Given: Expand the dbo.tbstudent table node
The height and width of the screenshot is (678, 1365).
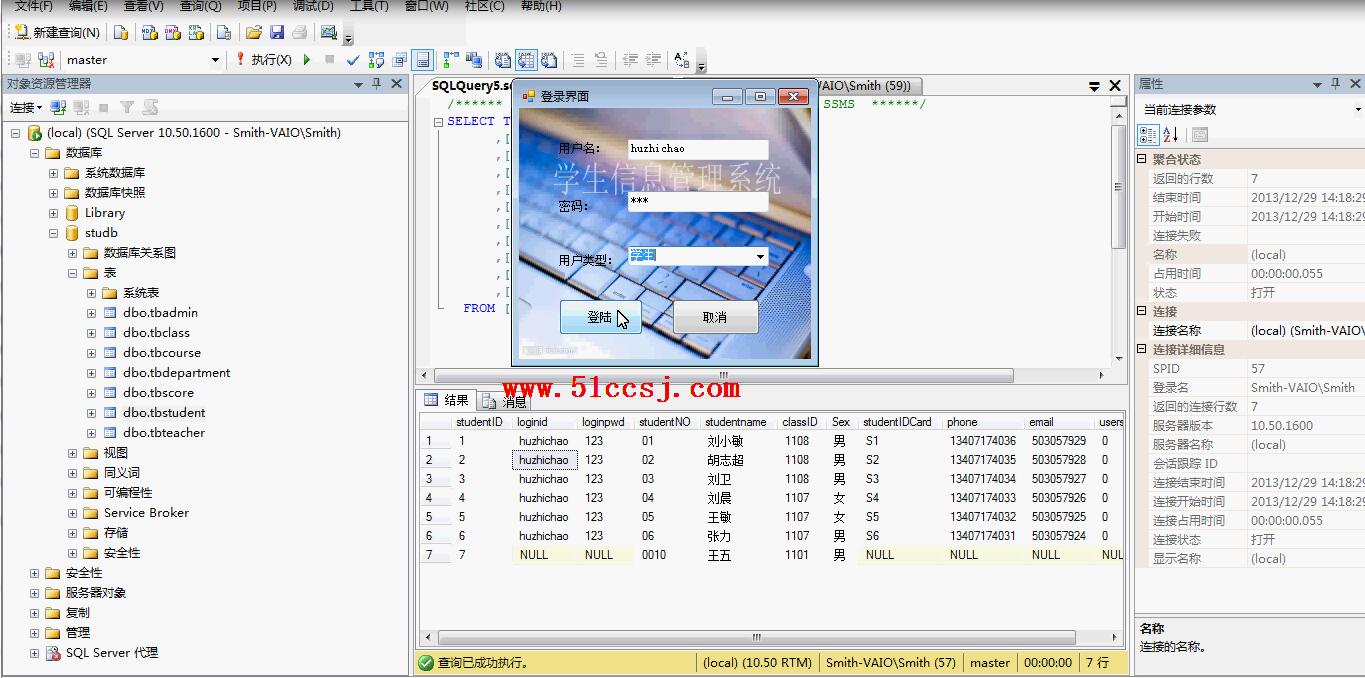Looking at the screenshot, I should (91, 413).
